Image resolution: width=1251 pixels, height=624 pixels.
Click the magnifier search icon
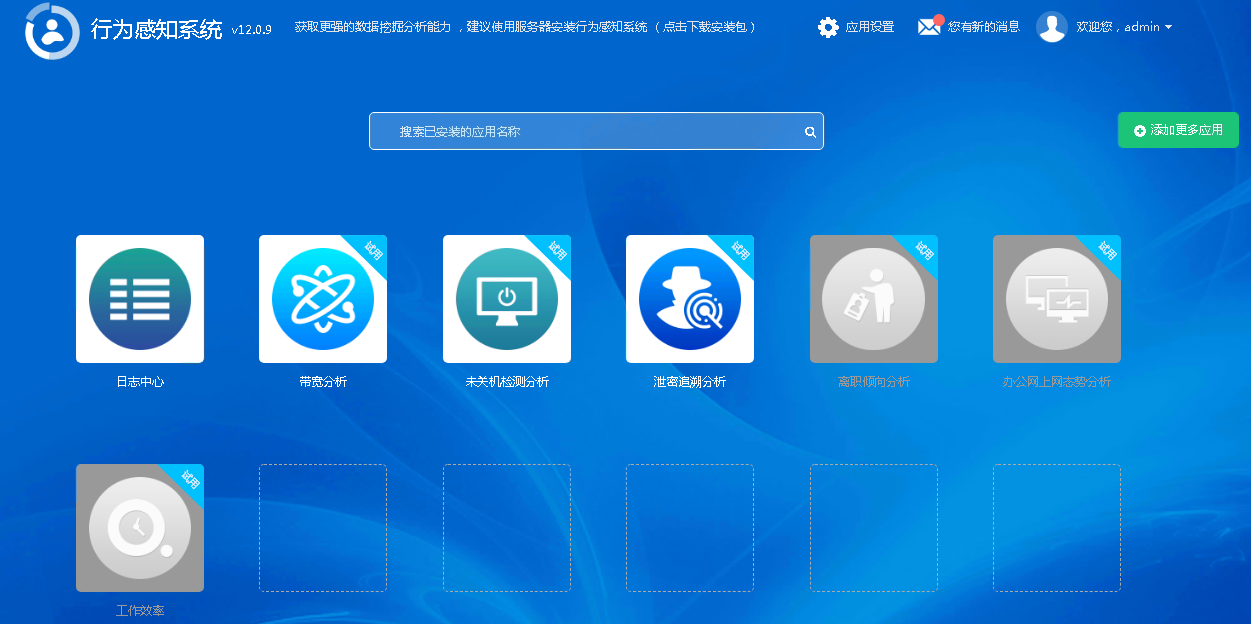(811, 132)
